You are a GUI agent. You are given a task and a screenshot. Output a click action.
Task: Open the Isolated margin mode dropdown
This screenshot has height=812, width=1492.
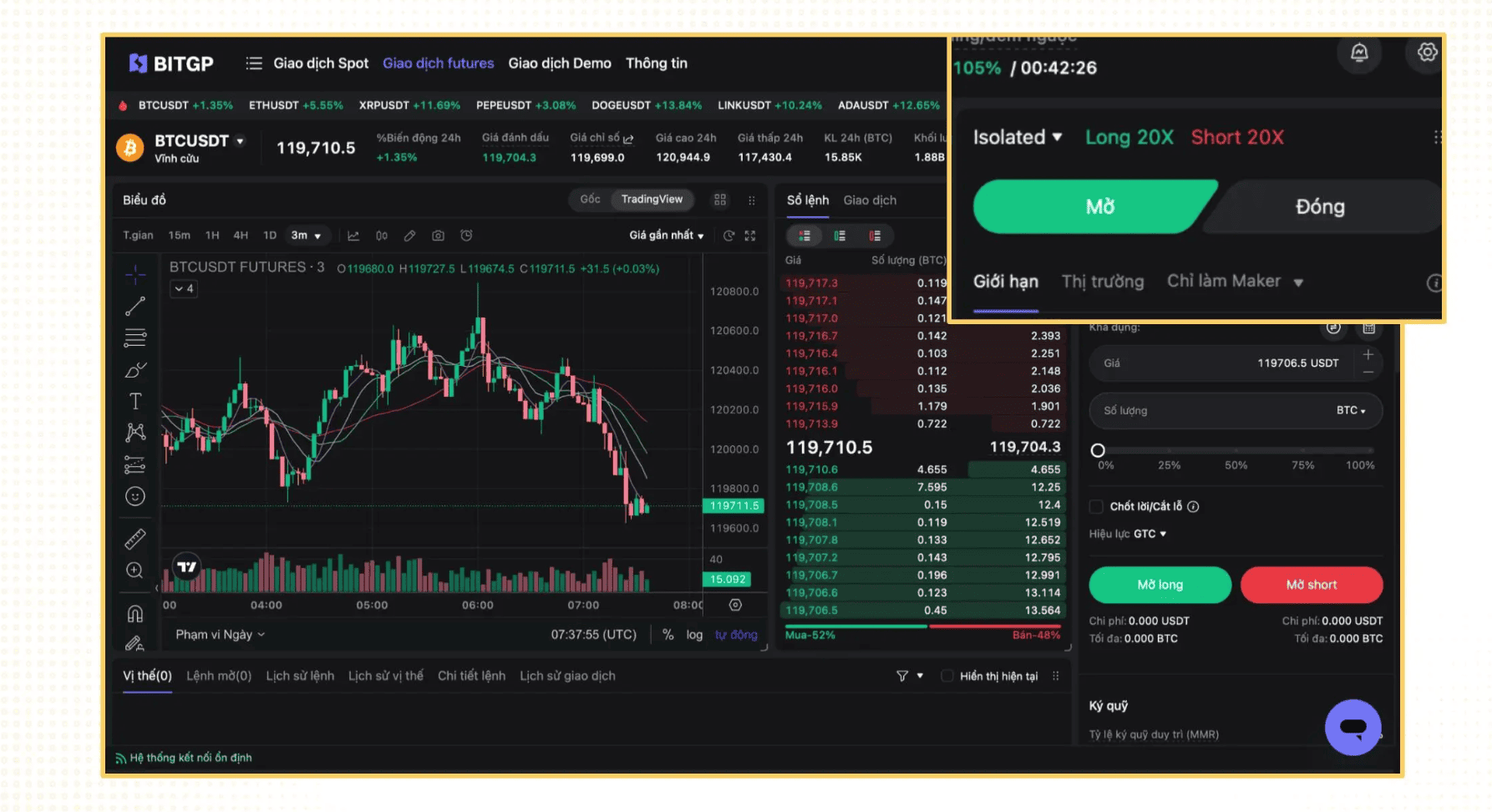[x=1017, y=137]
